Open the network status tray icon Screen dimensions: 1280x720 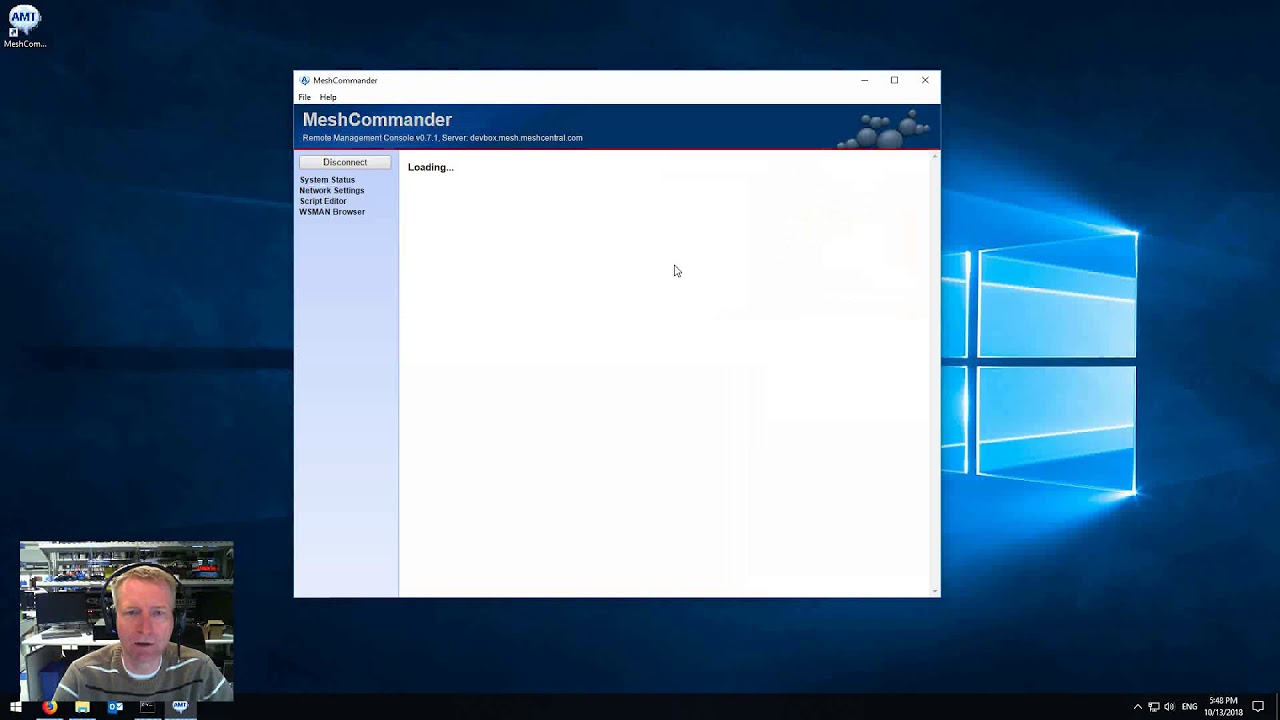pos(1153,707)
